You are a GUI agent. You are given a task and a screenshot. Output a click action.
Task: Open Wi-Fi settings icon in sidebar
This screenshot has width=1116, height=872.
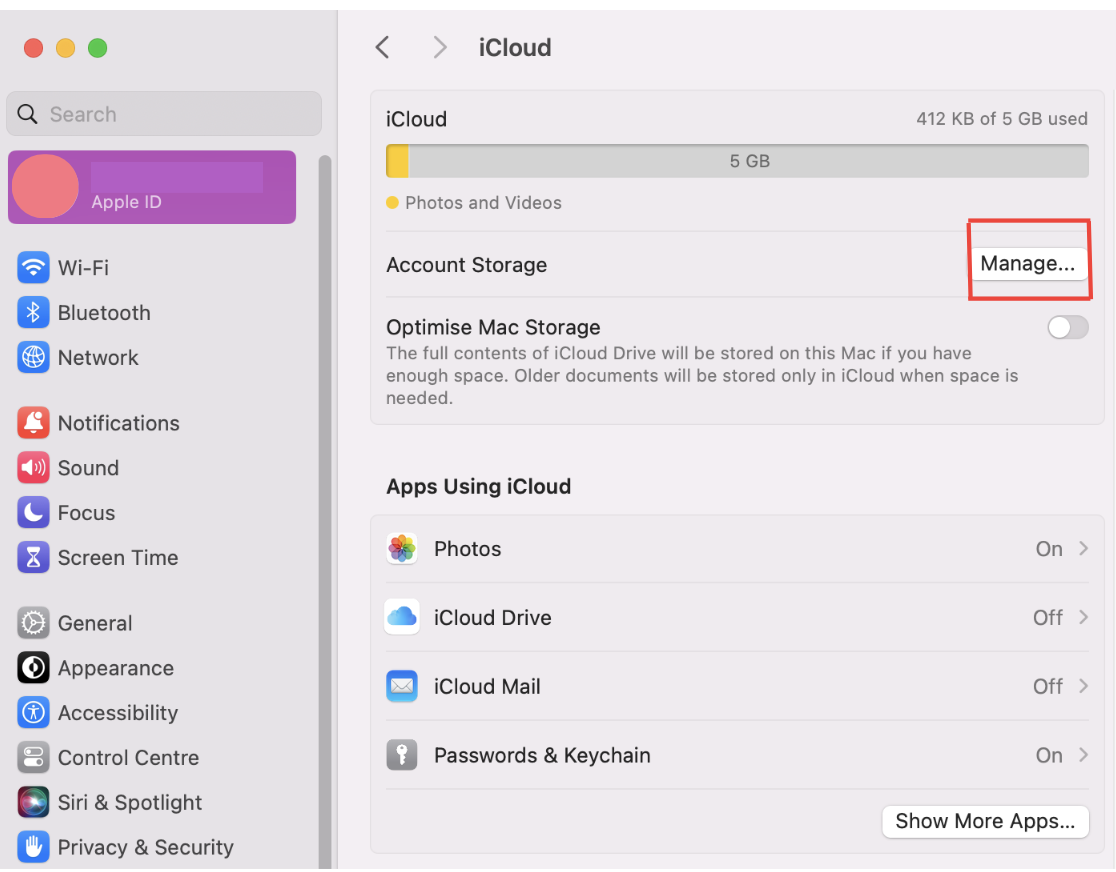pyautogui.click(x=33, y=268)
